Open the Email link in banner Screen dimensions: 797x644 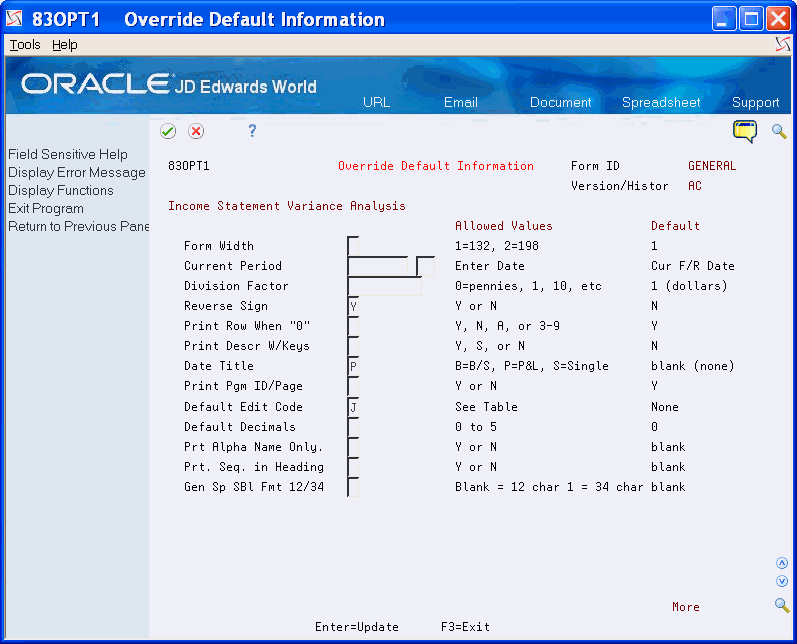[x=461, y=102]
